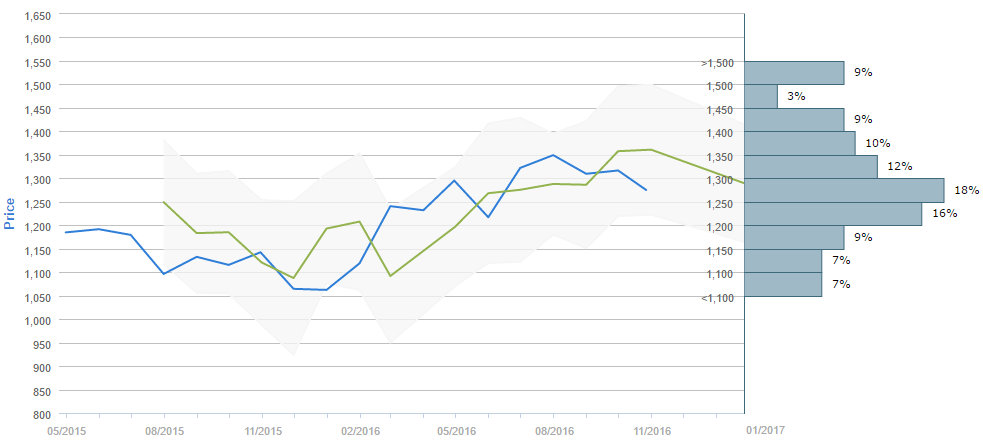Click the 08/2016 x-axis label
983x443 pixels.
553,430
